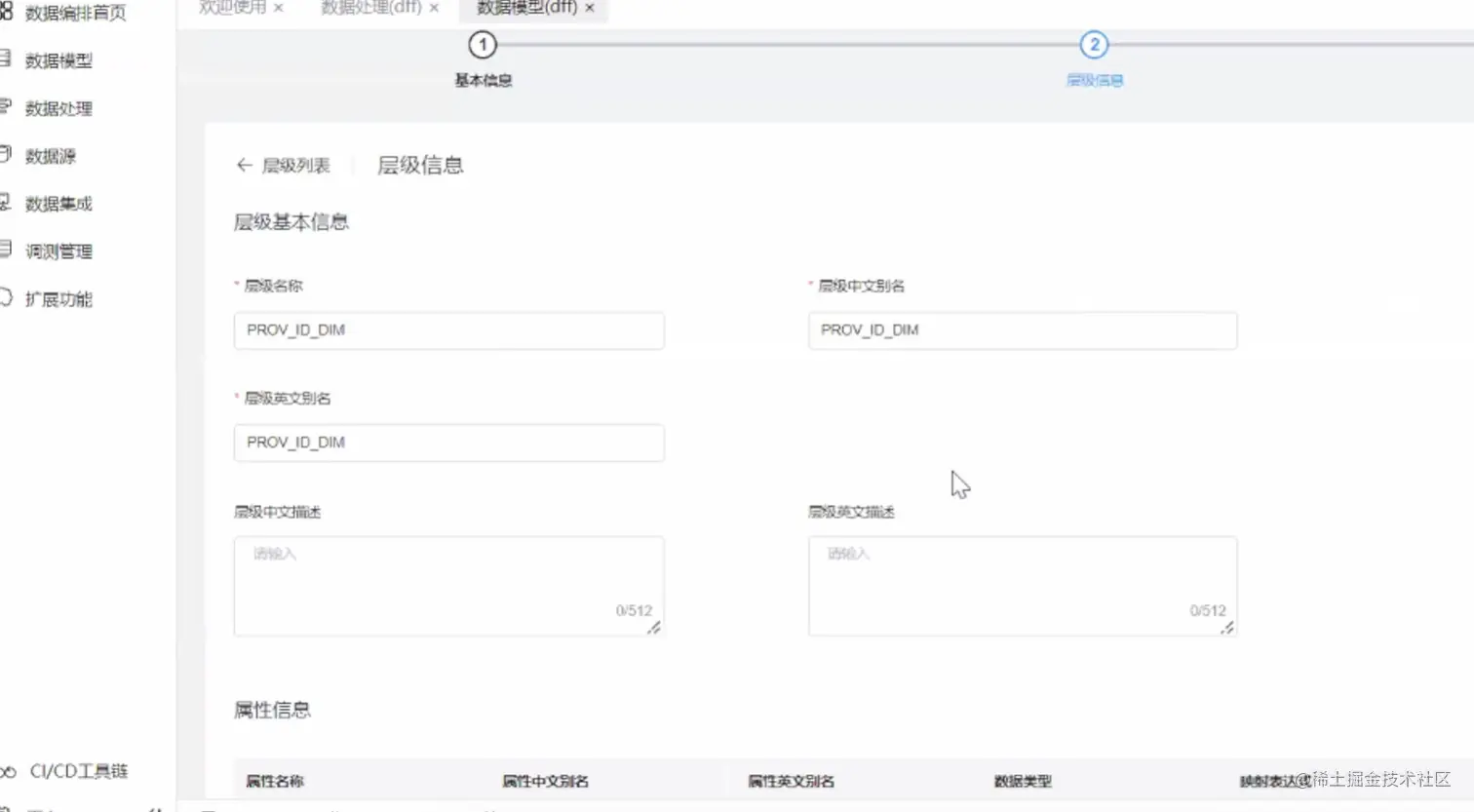This screenshot has height=812, width=1474.
Task: Click the 层级英文描述 text area
Action: tap(1023, 586)
